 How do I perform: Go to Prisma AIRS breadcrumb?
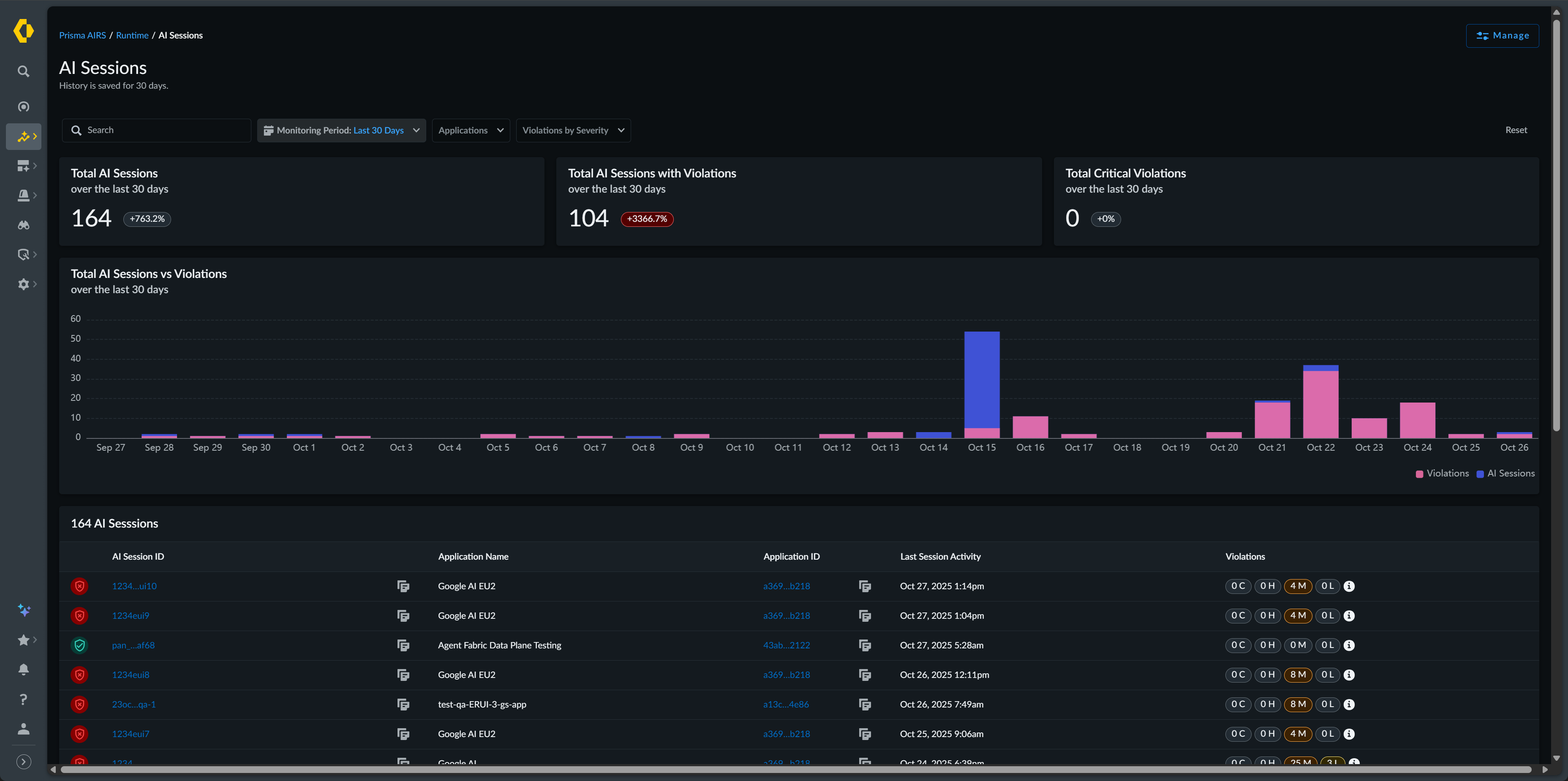82,35
